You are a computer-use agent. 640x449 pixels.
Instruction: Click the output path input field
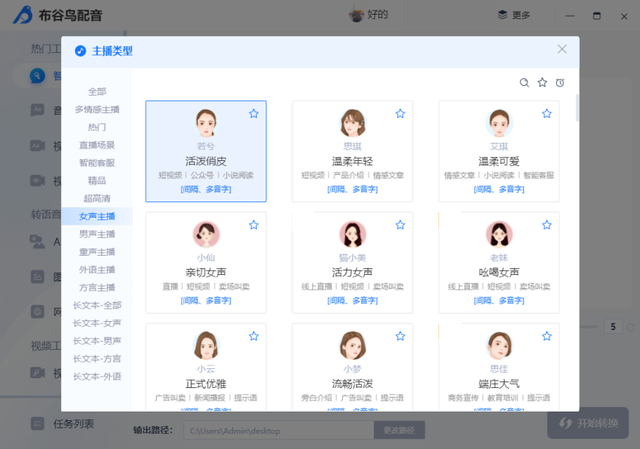279,430
